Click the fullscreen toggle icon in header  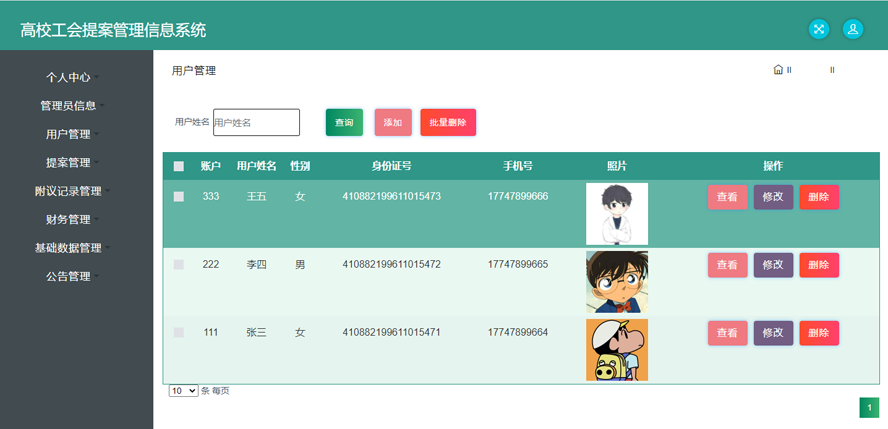(818, 29)
